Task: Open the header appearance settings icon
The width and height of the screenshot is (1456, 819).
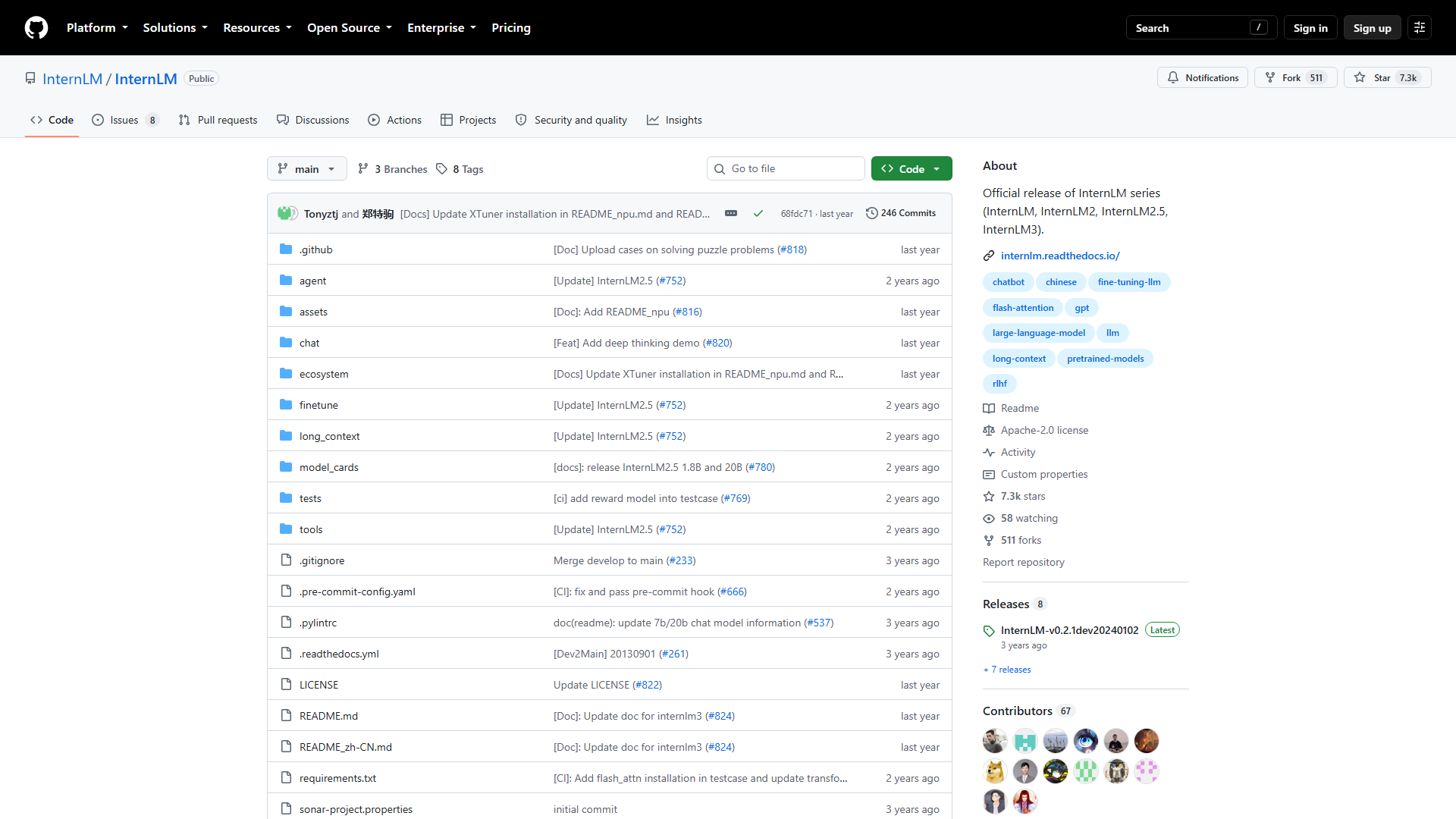Action: click(x=1420, y=27)
